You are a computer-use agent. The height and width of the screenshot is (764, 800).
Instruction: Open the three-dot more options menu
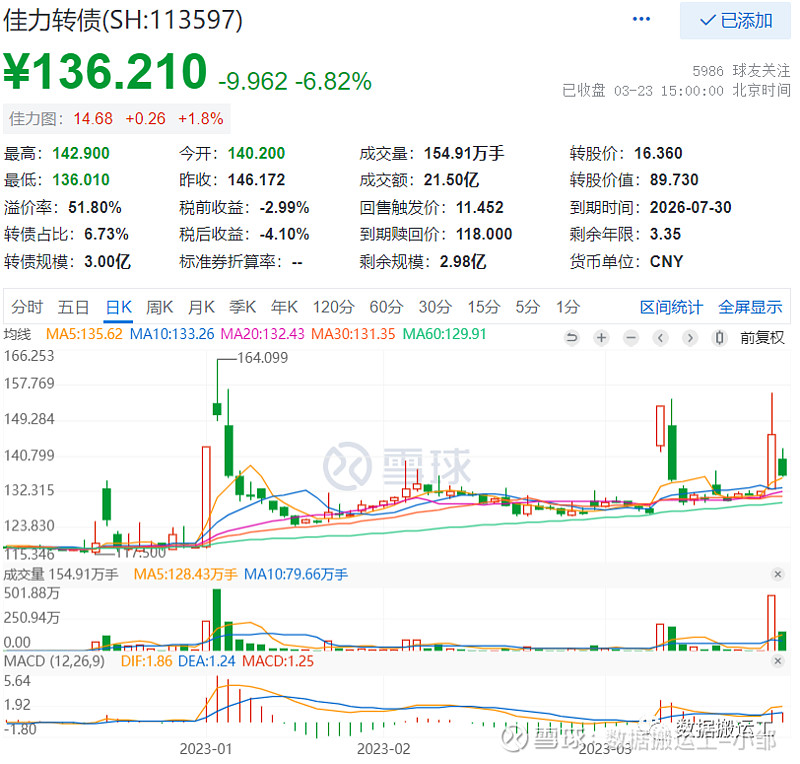click(x=641, y=19)
